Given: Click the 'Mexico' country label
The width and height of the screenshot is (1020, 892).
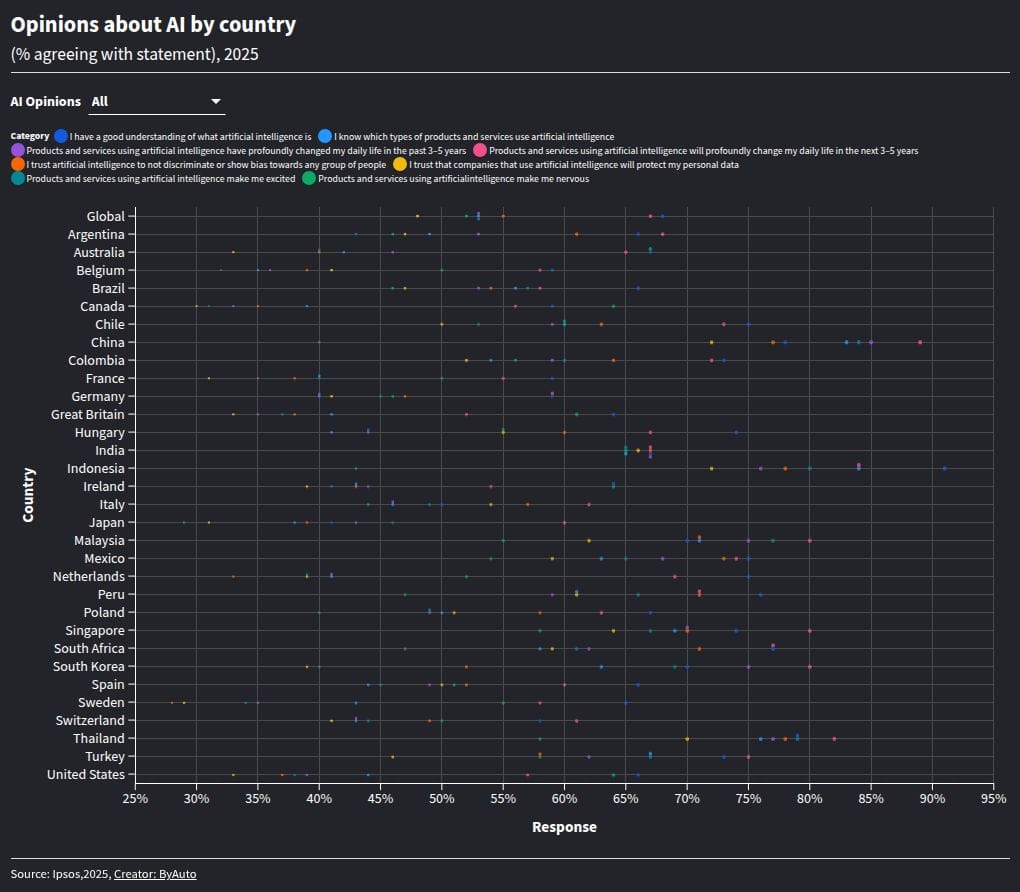Looking at the screenshot, I should coord(105,558).
